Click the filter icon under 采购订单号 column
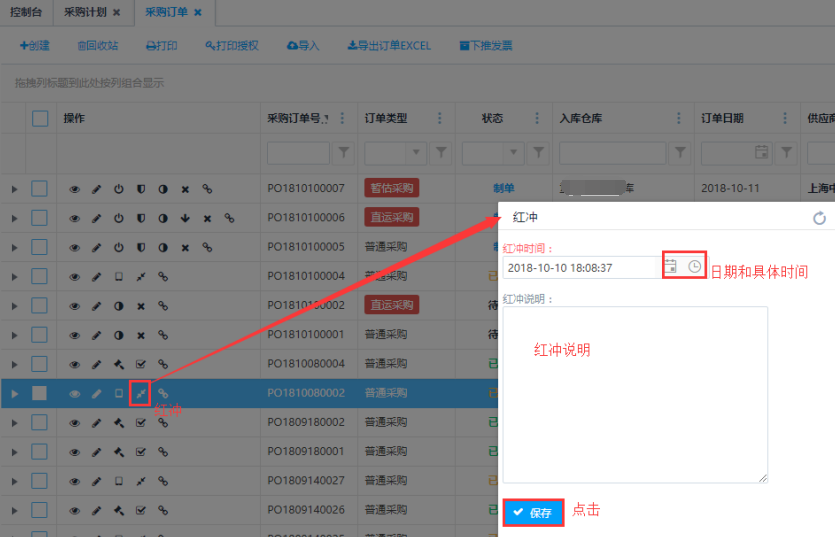This screenshot has height=537, width=835. [x=344, y=153]
